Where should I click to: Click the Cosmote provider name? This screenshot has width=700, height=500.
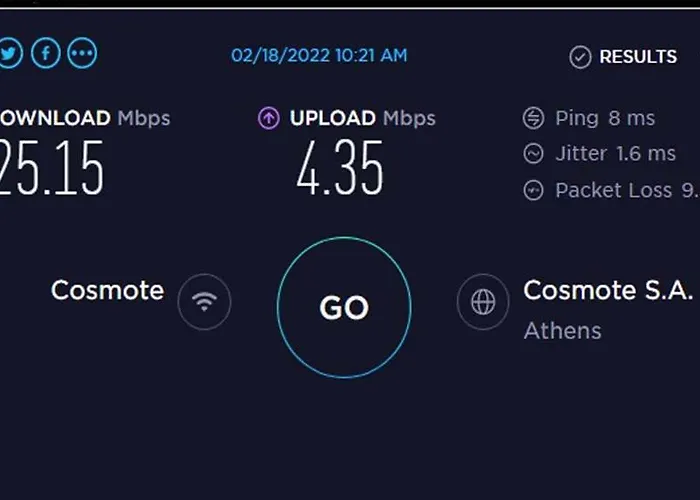pos(108,291)
